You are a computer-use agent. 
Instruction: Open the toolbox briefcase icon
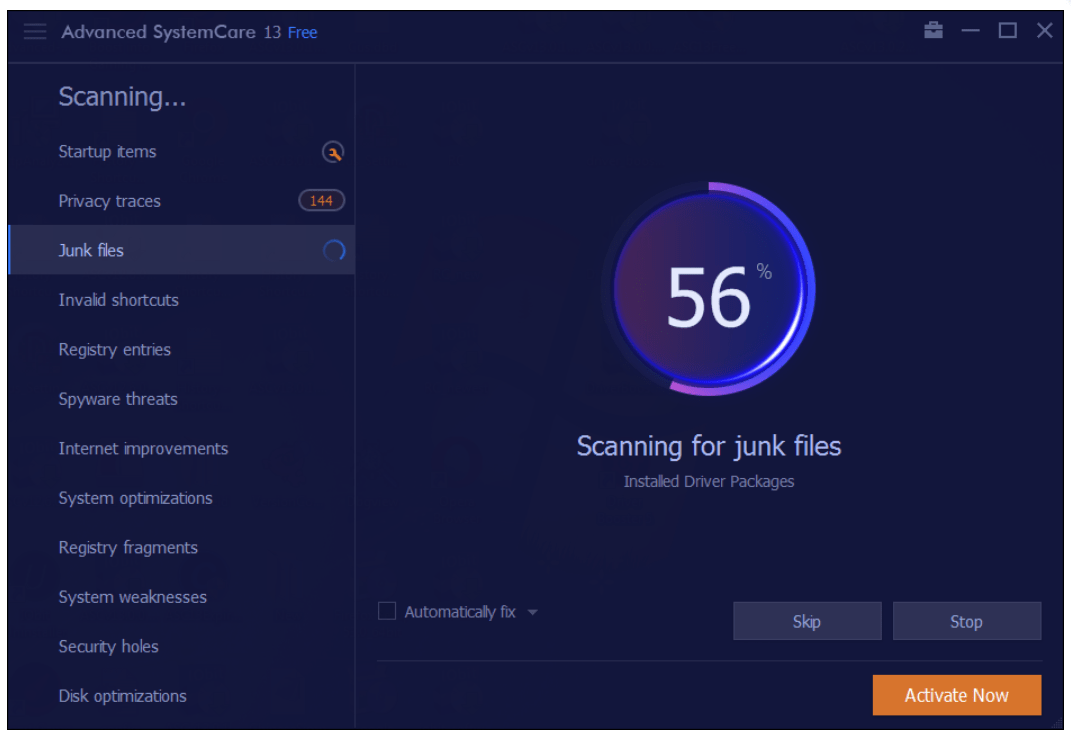point(933,30)
